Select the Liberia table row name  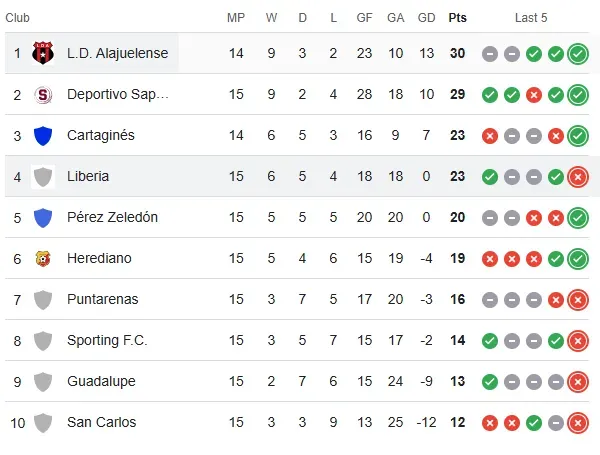click(88, 176)
